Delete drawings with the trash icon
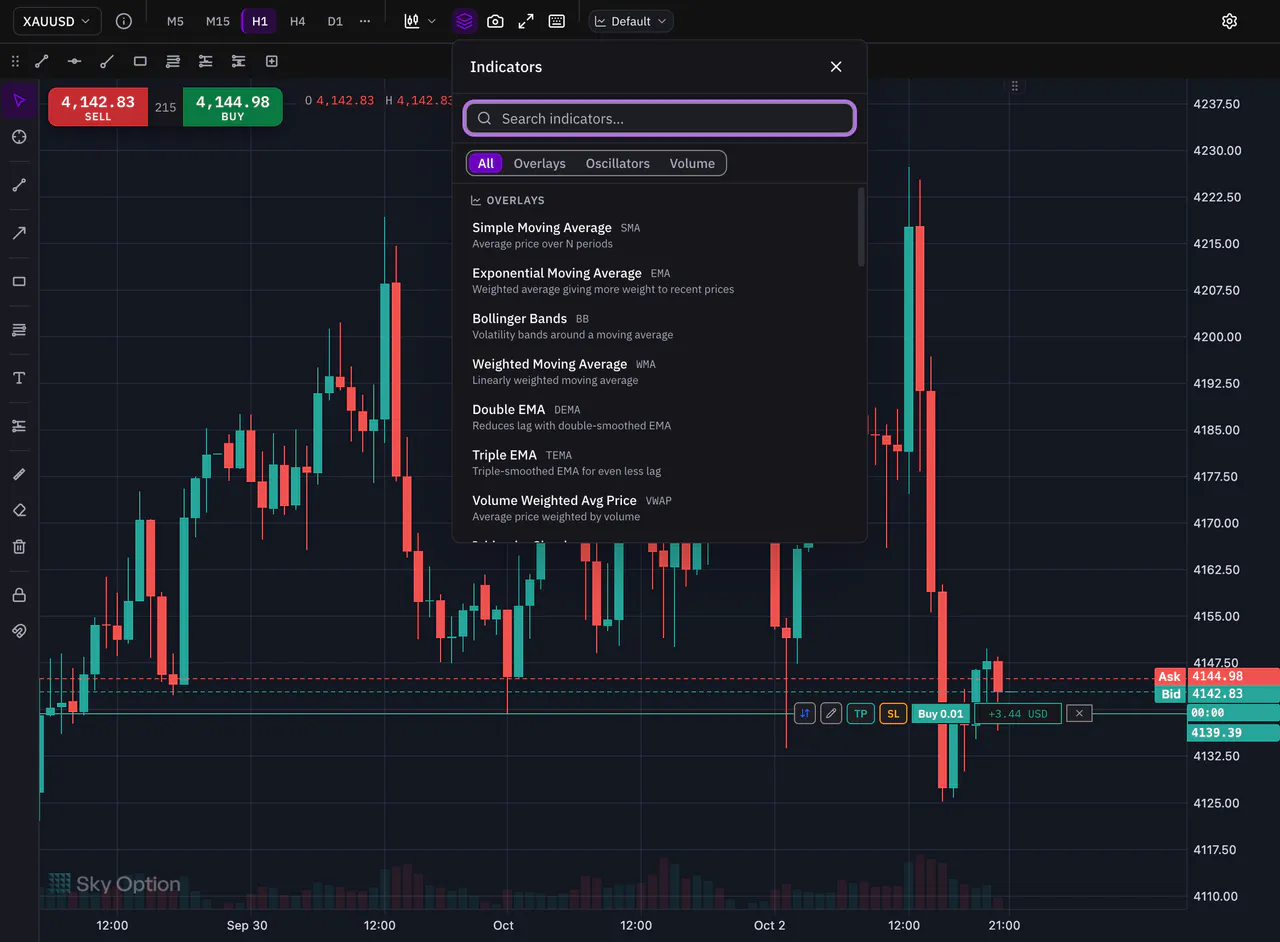Image resolution: width=1280 pixels, height=942 pixels. coord(19,547)
